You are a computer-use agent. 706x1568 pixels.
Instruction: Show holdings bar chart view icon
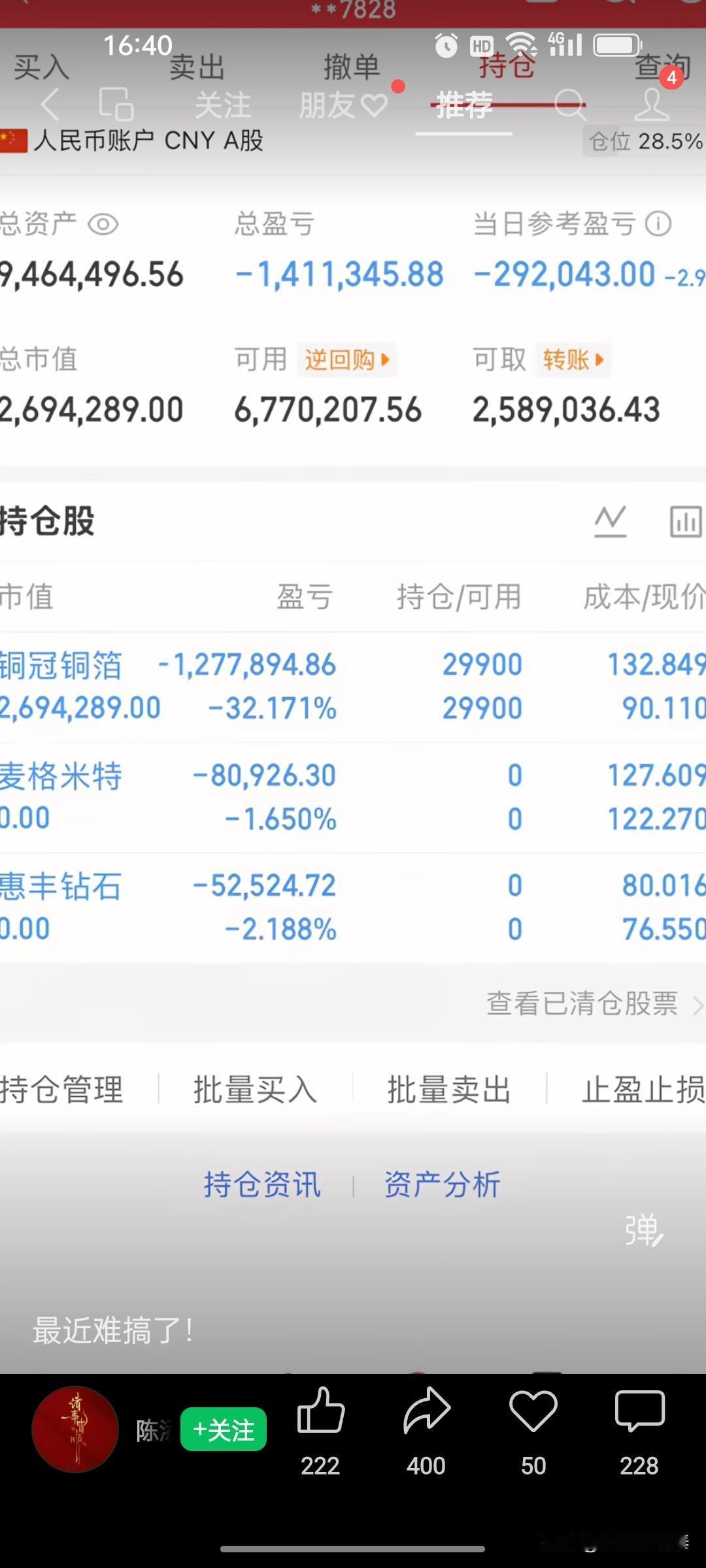pyautogui.click(x=686, y=521)
